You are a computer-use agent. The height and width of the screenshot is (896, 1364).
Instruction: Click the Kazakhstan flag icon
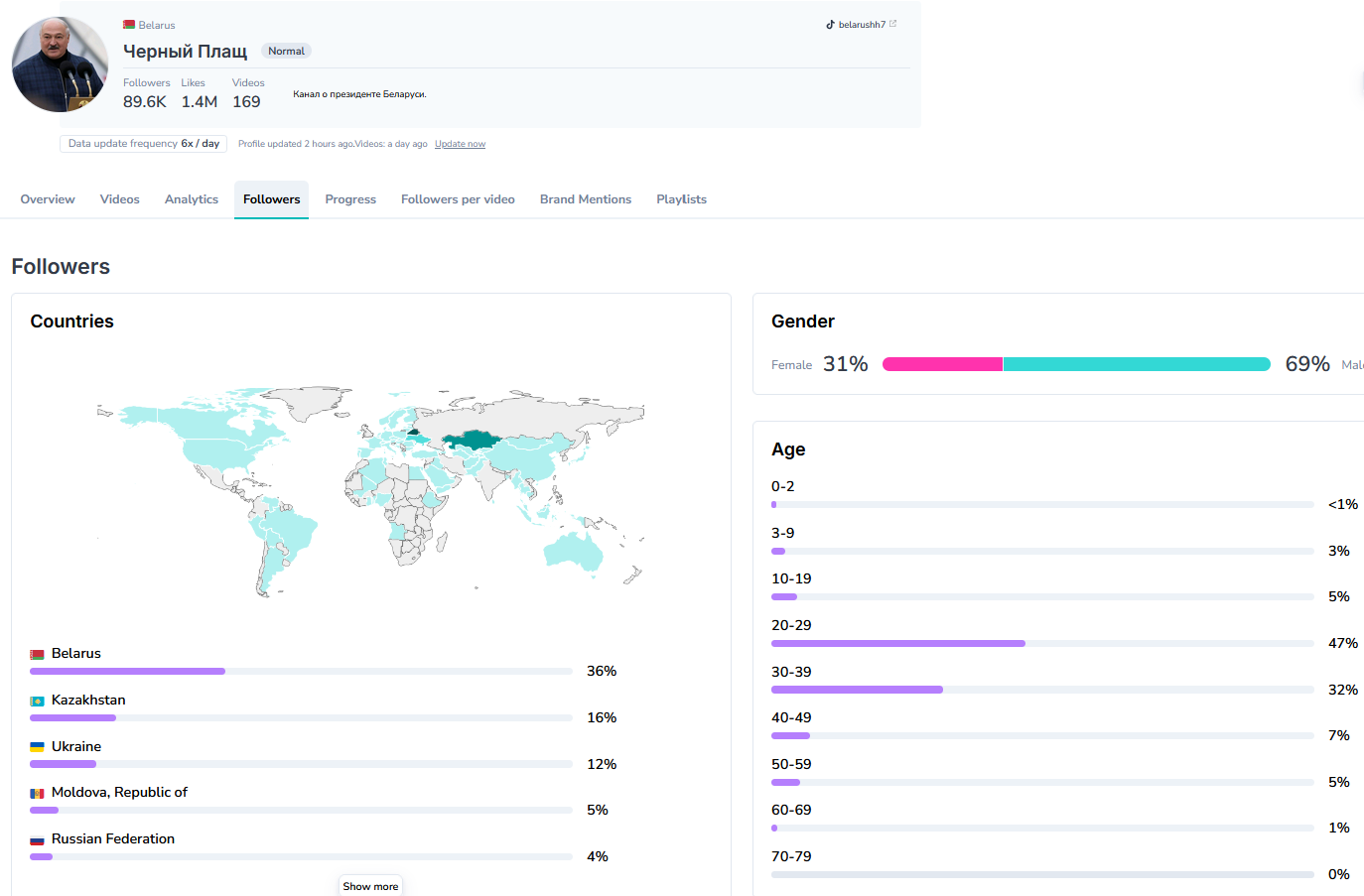(37, 702)
